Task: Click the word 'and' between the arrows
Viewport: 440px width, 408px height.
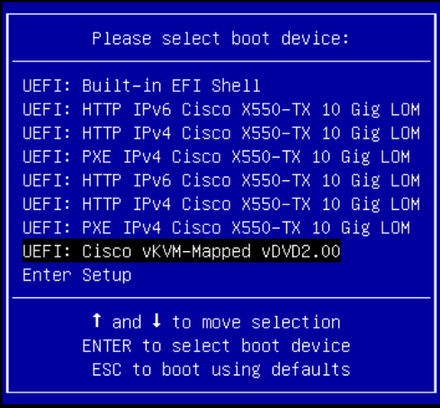Action: pyautogui.click(x=127, y=323)
